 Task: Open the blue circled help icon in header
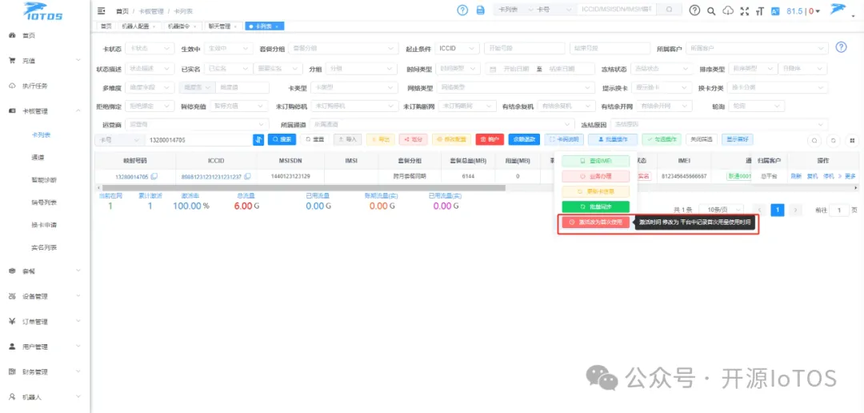[463, 10]
